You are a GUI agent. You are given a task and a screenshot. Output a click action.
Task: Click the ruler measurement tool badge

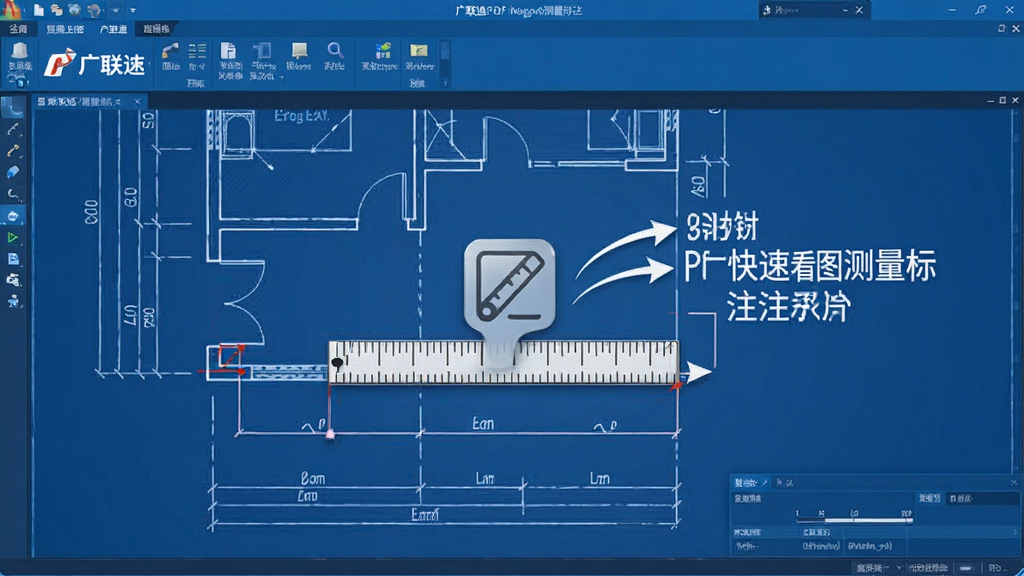(x=509, y=285)
